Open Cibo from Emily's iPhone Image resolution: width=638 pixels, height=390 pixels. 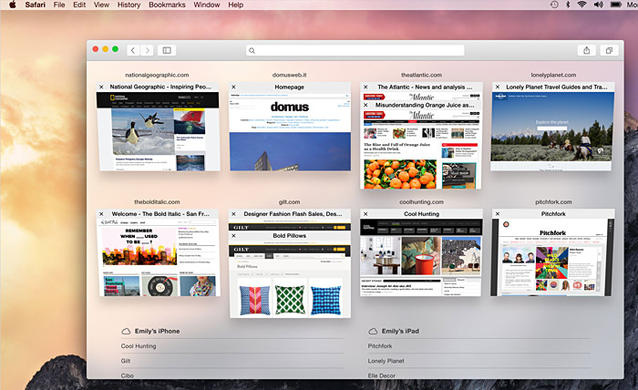pos(127,375)
